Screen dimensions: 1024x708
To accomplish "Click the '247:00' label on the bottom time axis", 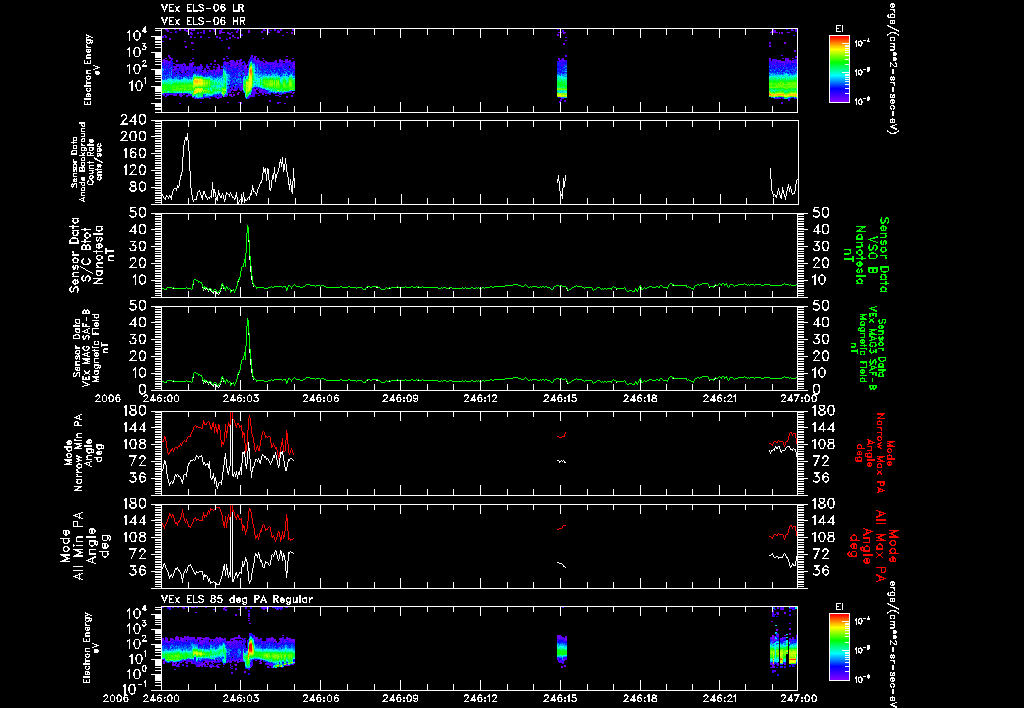I will point(798,698).
